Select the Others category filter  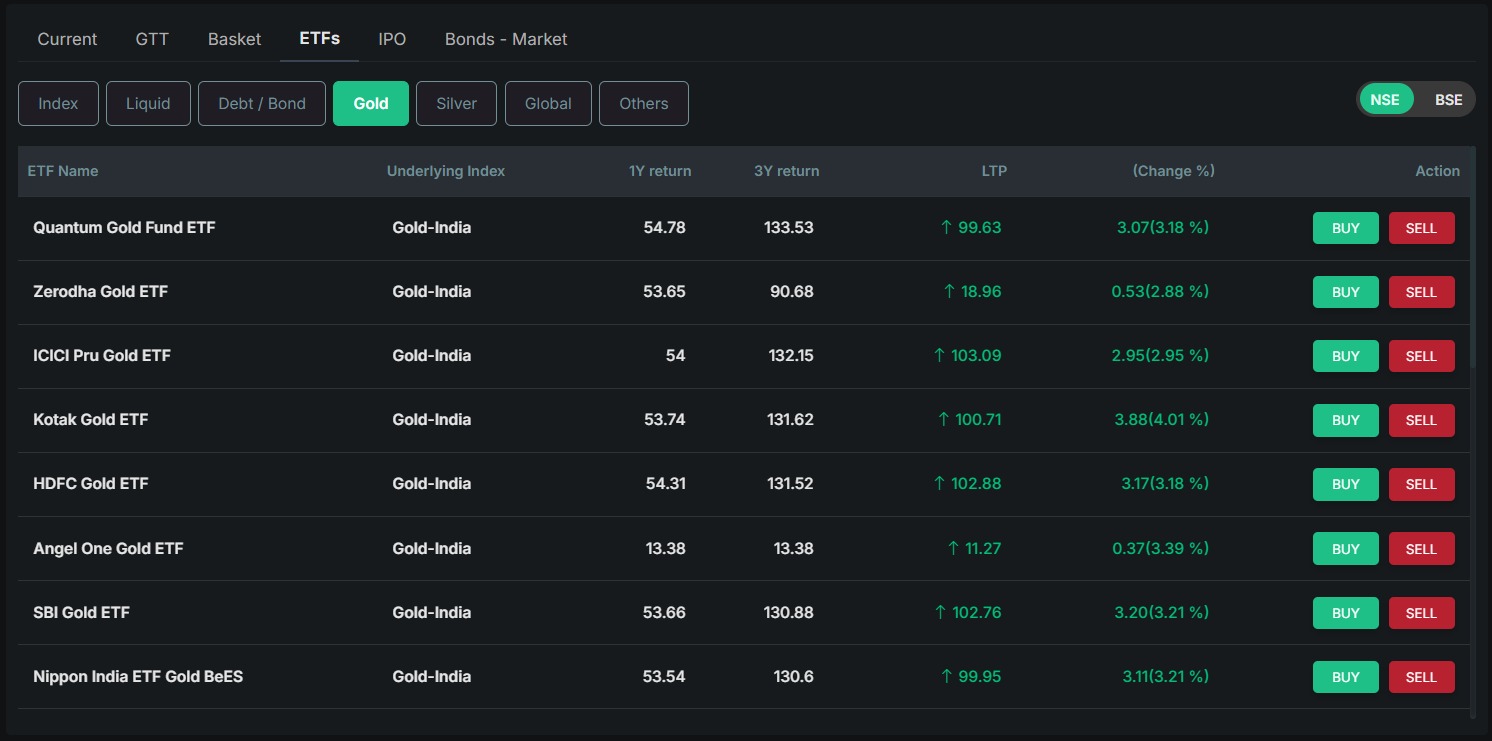pos(643,103)
